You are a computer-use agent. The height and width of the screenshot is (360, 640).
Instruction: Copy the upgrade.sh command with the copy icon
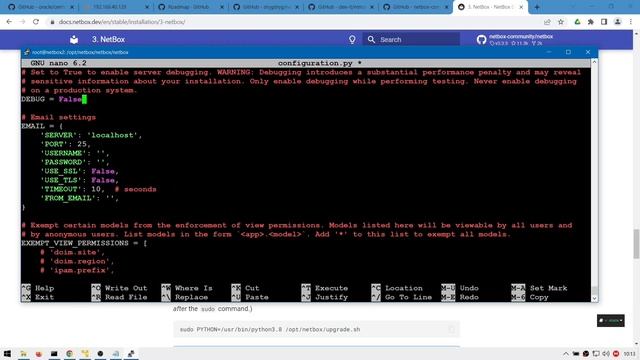click(451, 329)
